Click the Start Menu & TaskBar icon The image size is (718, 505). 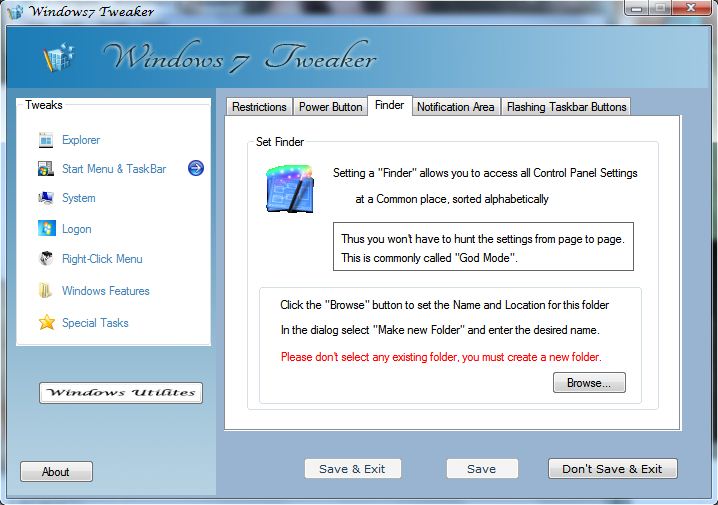click(46, 168)
